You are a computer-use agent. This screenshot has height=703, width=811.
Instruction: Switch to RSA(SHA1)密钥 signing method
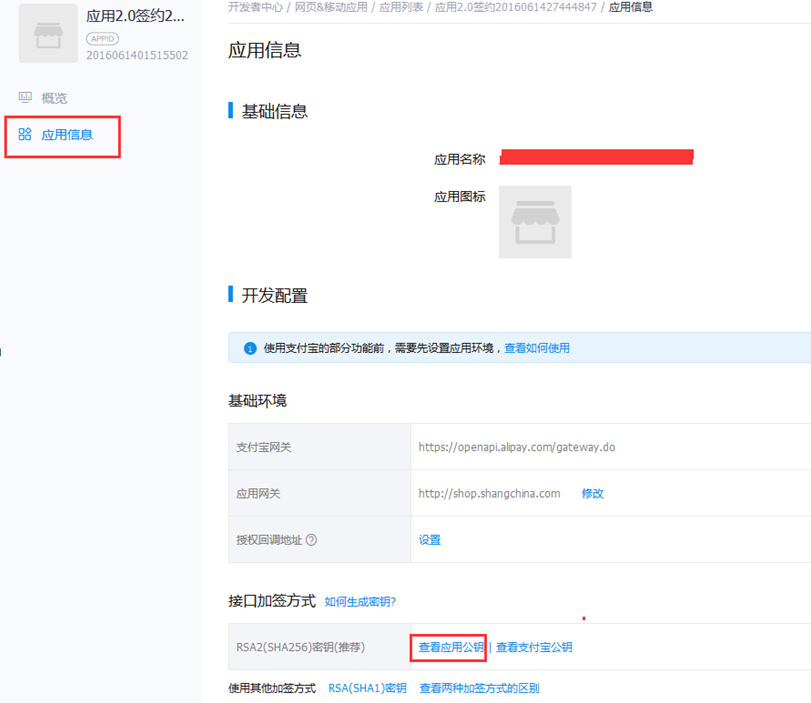pos(367,688)
